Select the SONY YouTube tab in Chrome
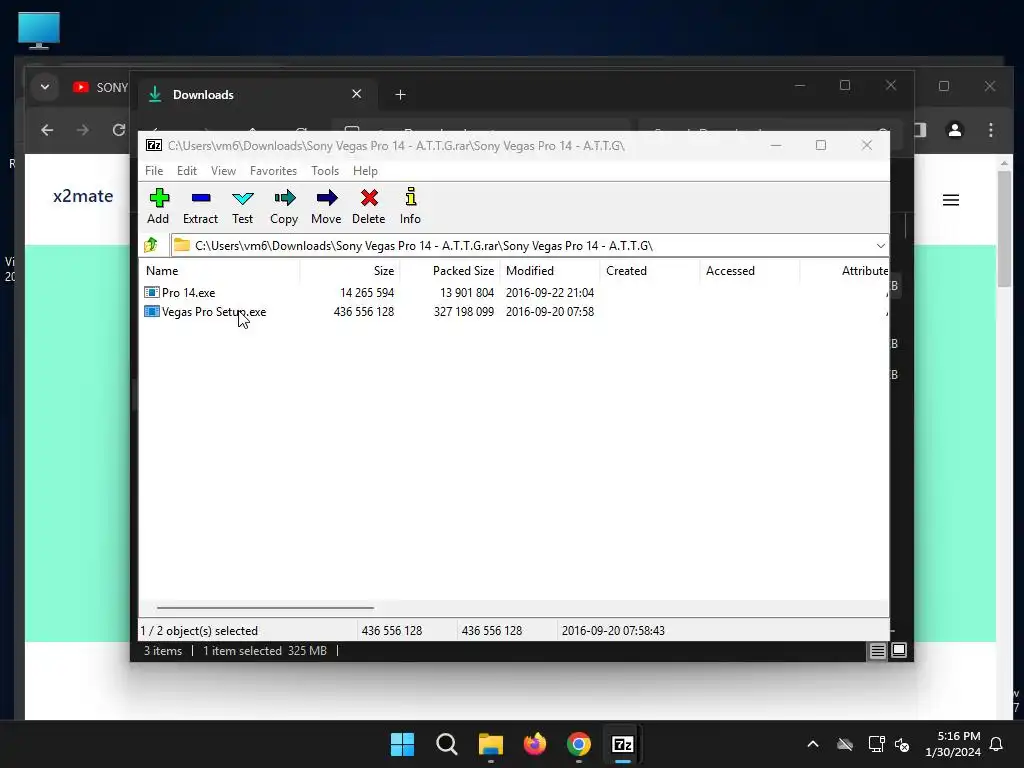 pos(100,88)
